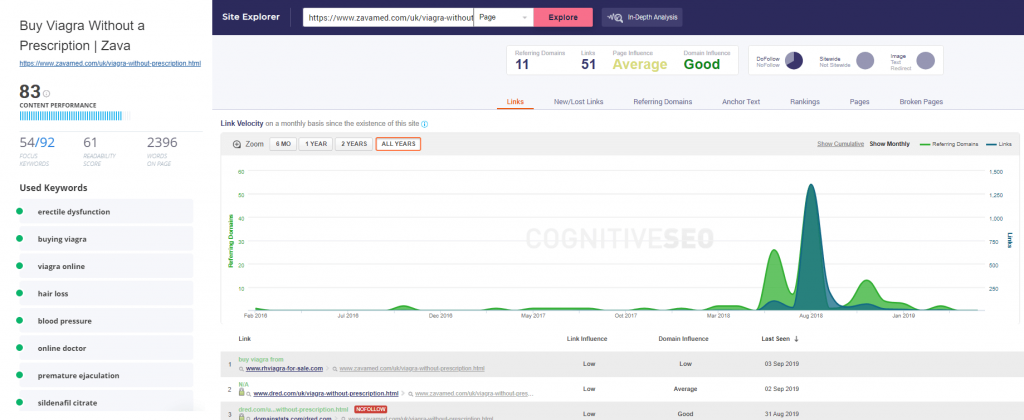Open the Pages tab
Screen dimensions: 1024x420
pyautogui.click(x=859, y=102)
